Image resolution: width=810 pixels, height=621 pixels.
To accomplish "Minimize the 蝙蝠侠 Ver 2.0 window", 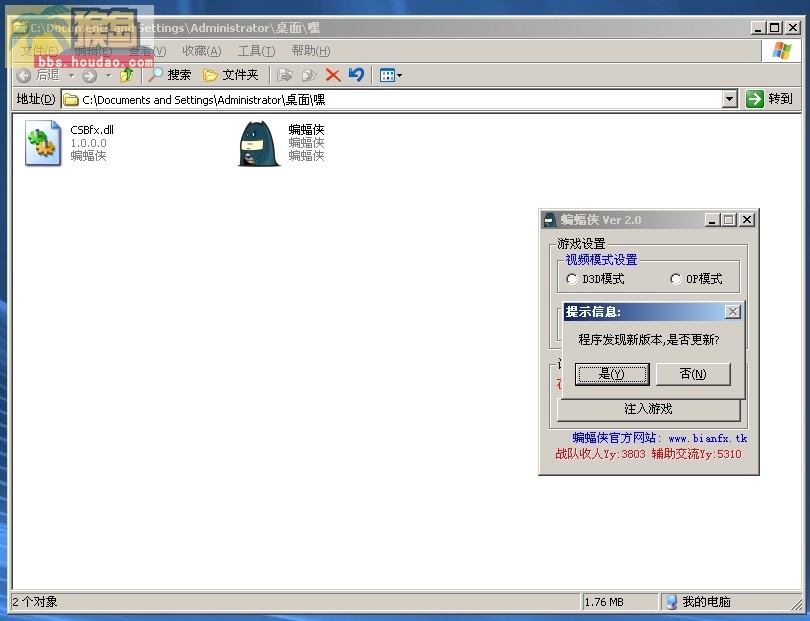I will click(x=712, y=220).
